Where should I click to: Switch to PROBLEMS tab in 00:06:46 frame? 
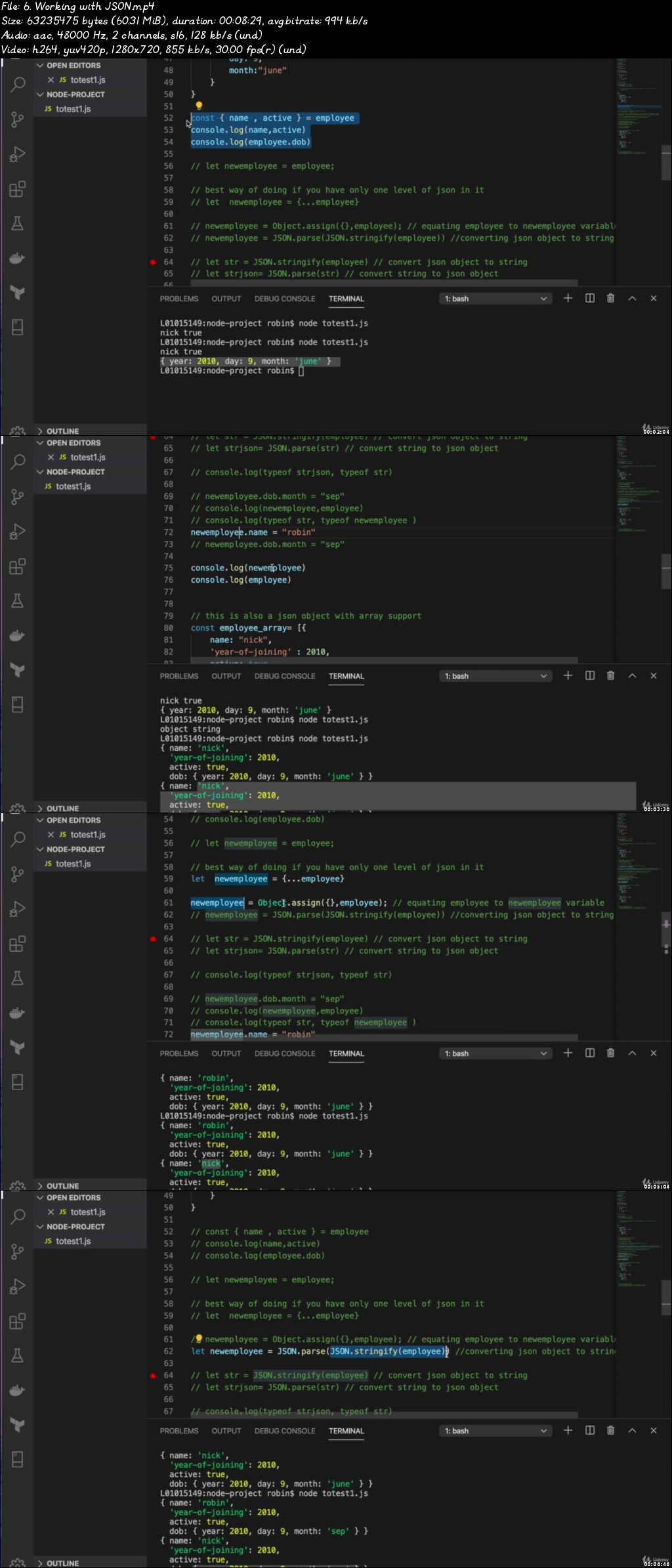(x=179, y=1431)
